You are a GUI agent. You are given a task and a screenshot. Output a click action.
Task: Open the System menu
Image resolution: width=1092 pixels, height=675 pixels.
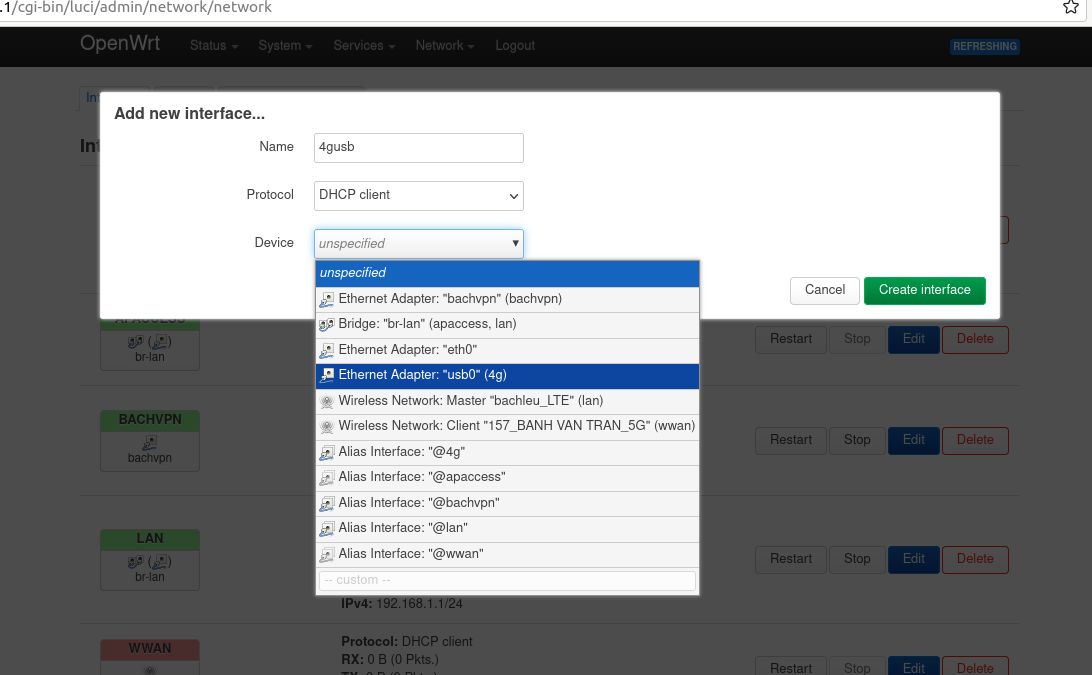[285, 46]
